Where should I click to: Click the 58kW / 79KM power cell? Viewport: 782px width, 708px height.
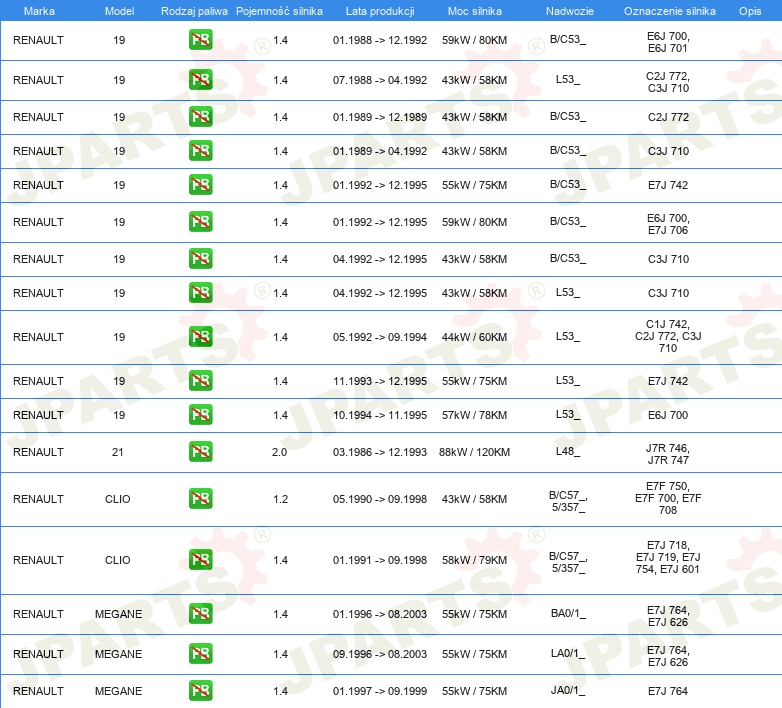tap(474, 560)
